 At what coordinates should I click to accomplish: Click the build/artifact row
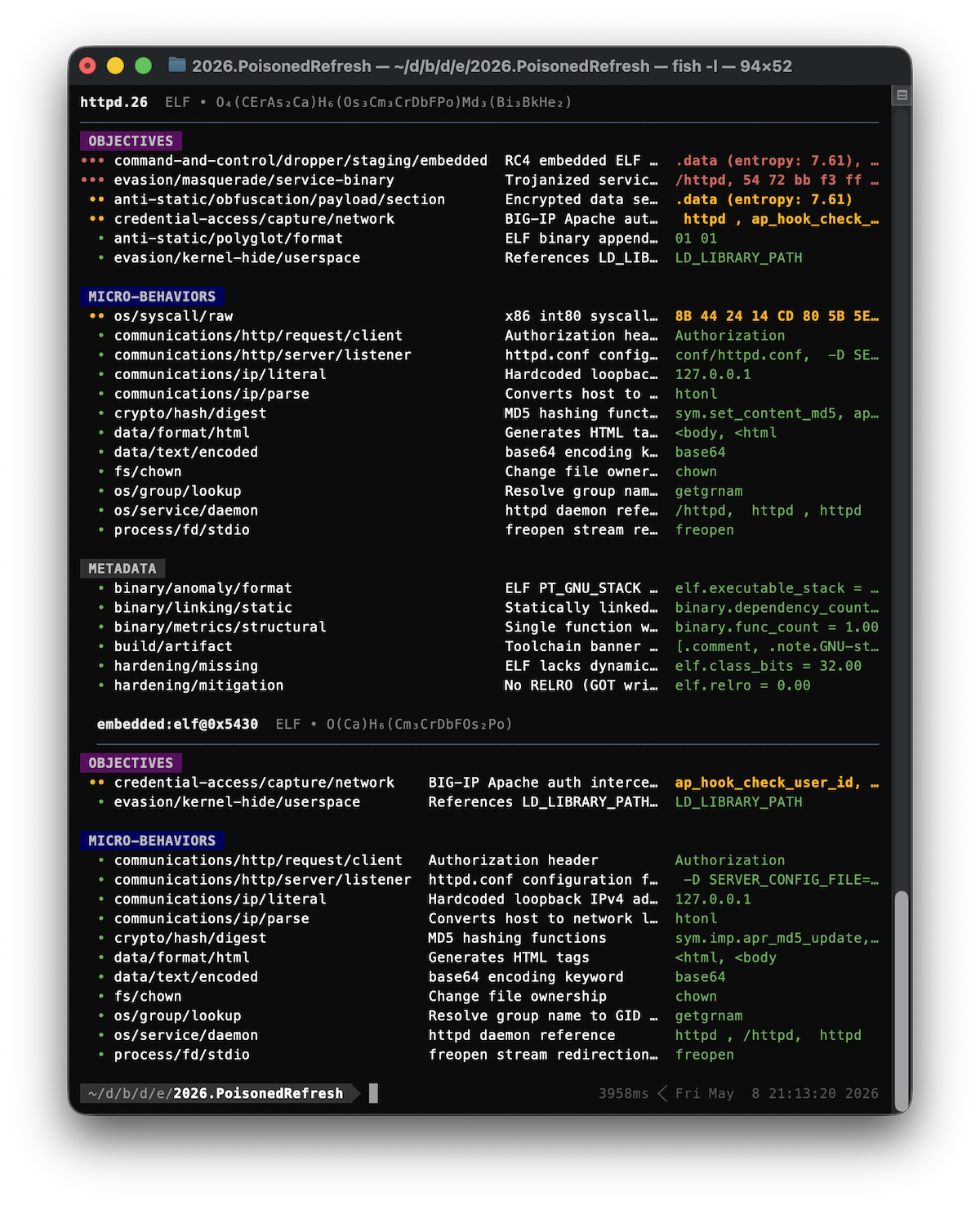[x=479, y=646]
